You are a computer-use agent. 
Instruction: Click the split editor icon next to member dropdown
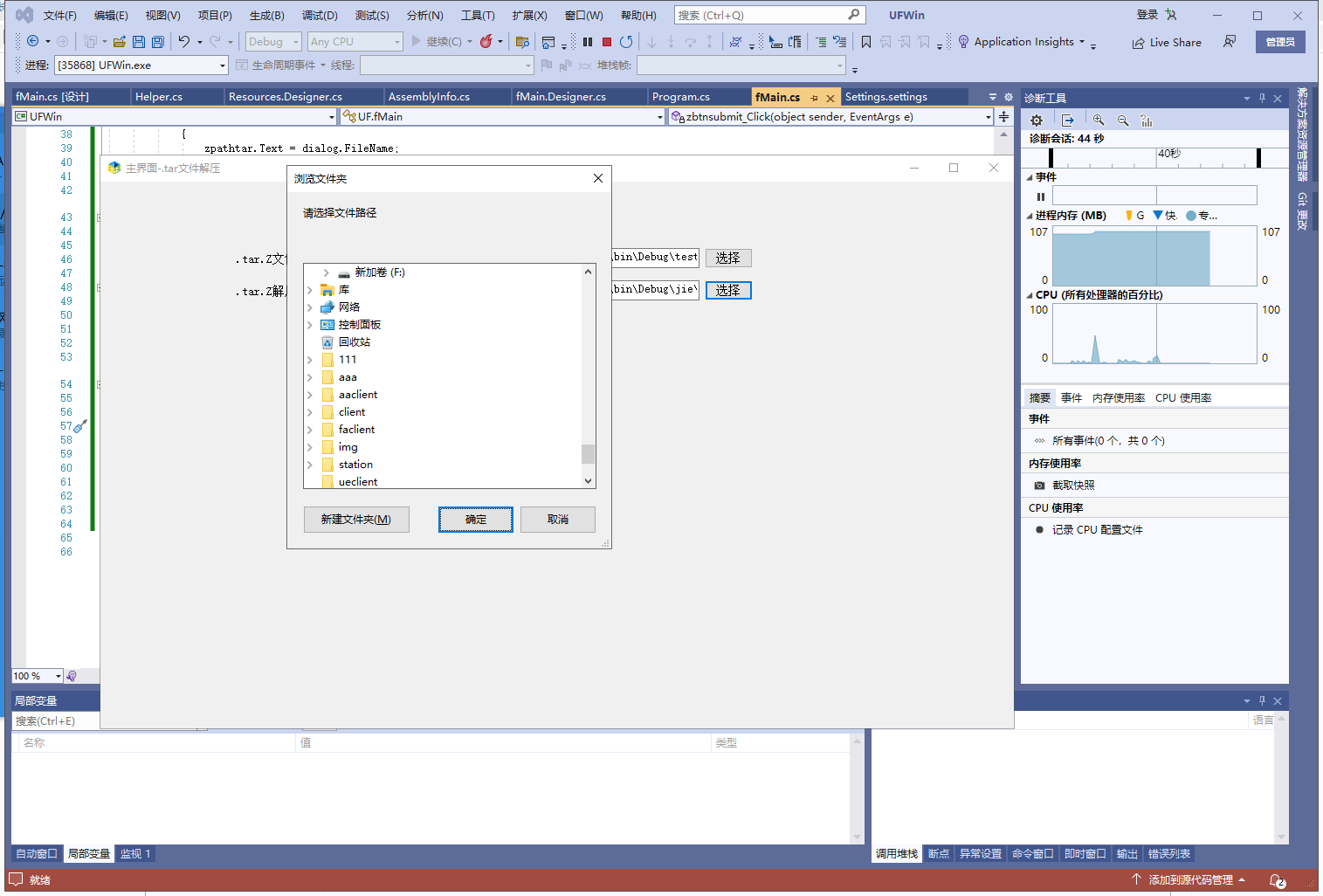[x=1004, y=116]
